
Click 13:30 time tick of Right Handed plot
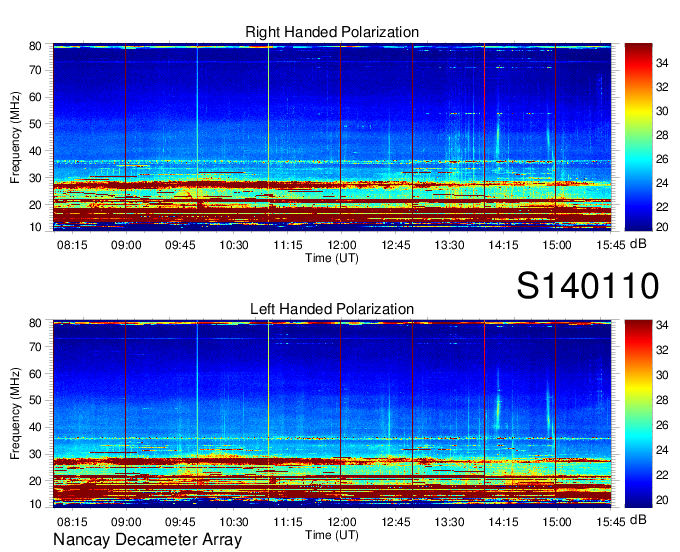[449, 245]
